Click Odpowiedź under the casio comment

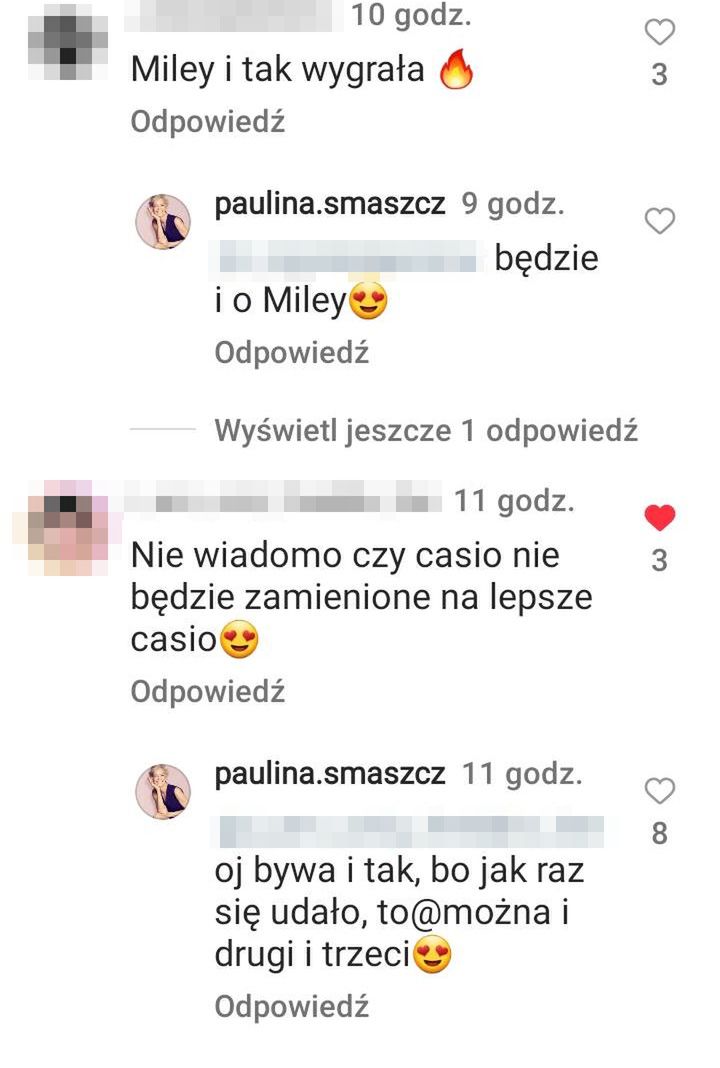click(208, 691)
